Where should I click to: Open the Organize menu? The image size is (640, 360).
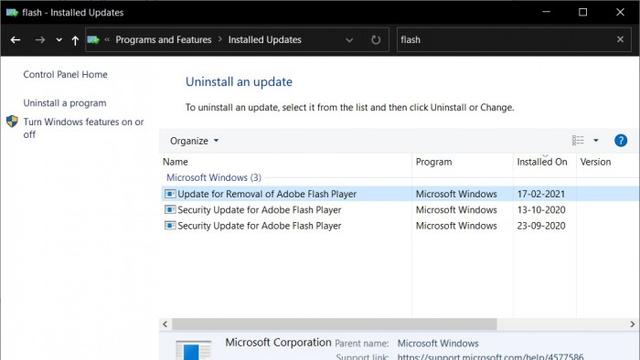tap(194, 141)
